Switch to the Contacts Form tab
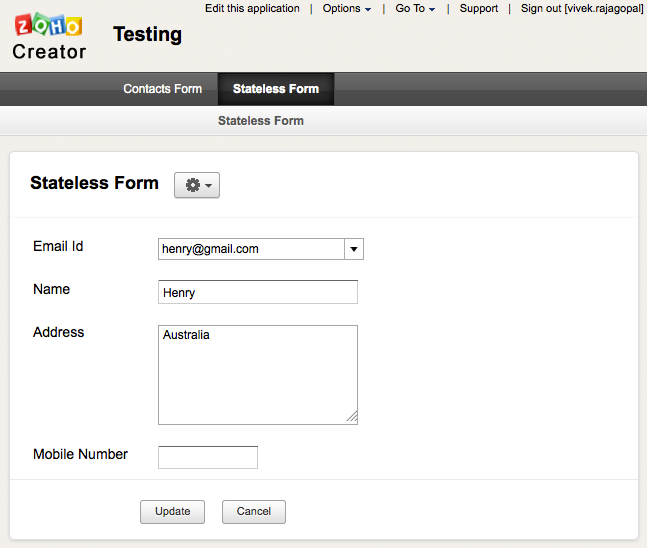647x548 pixels. click(x=162, y=89)
